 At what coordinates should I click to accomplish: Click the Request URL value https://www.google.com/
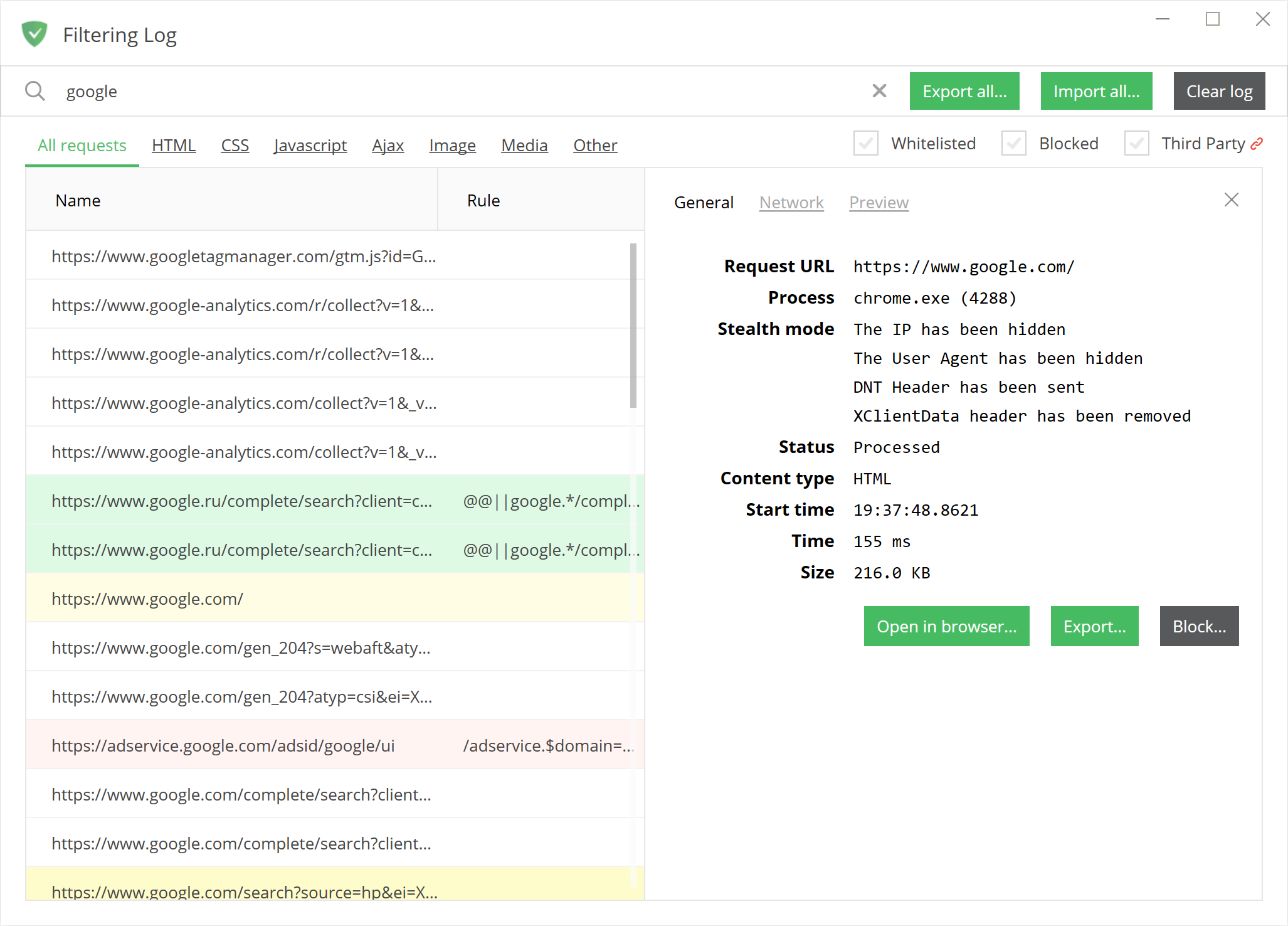coord(964,267)
